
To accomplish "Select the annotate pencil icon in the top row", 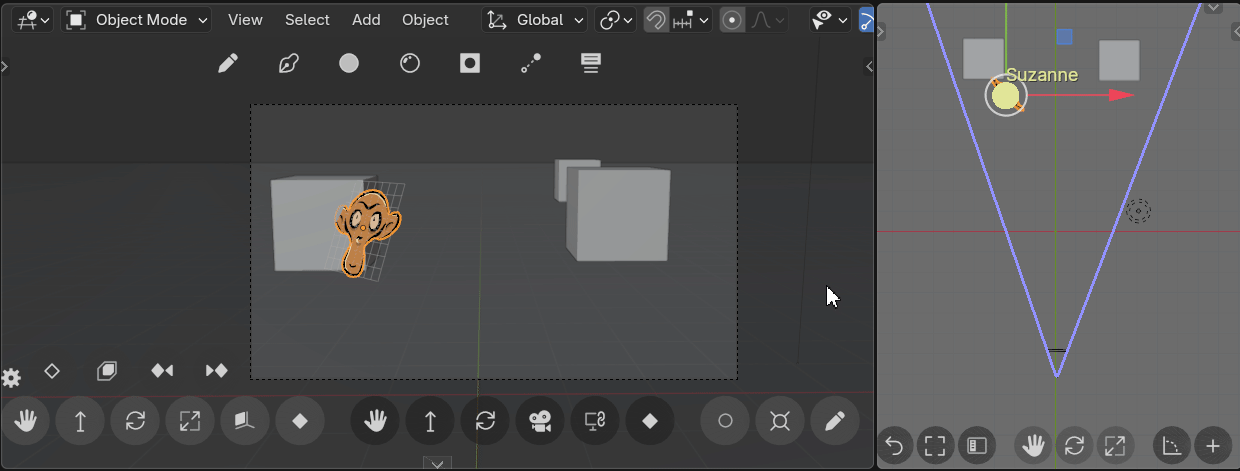I will [x=228, y=64].
